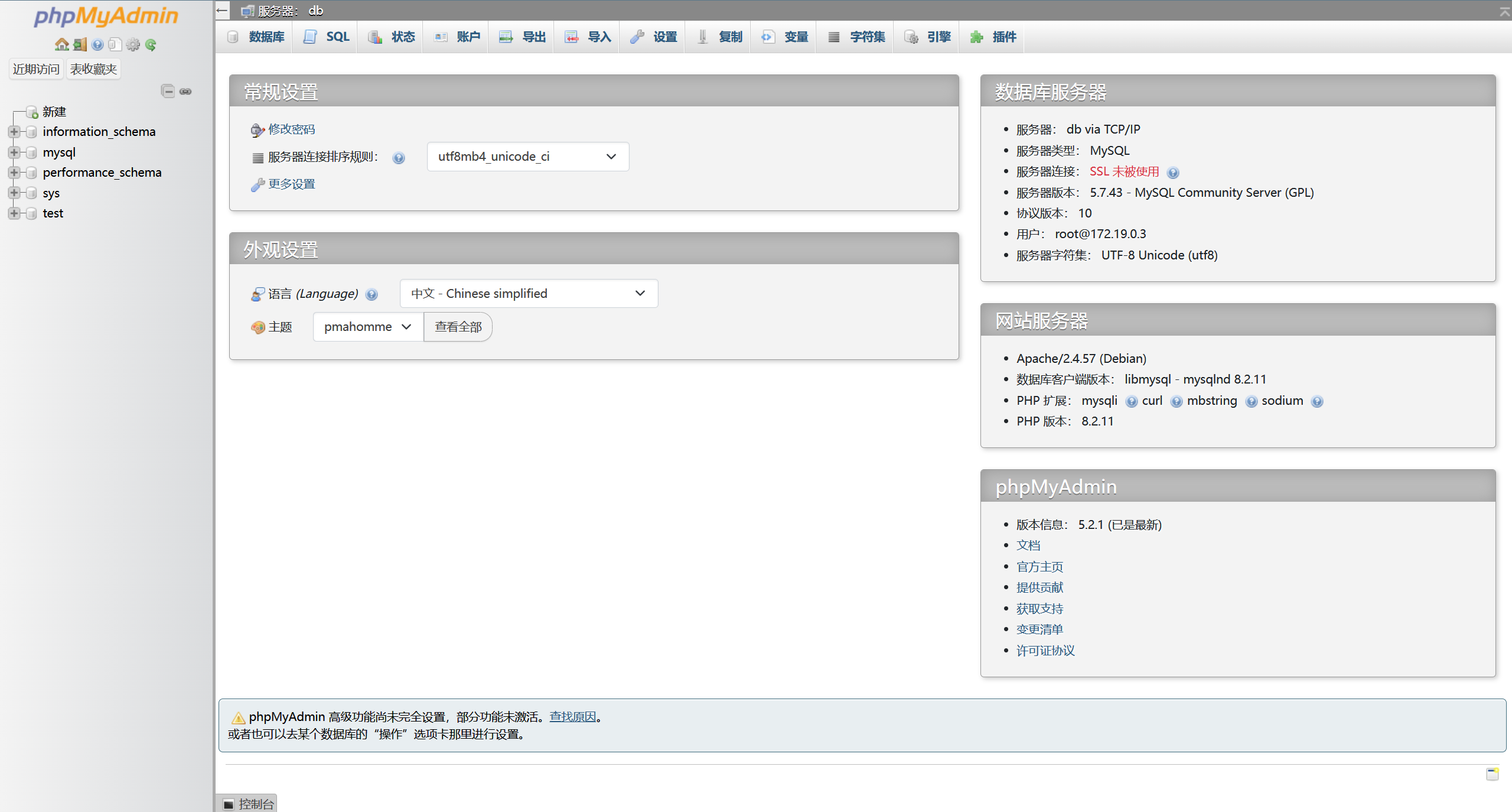Open navigation panel settings gear icon

point(133,44)
